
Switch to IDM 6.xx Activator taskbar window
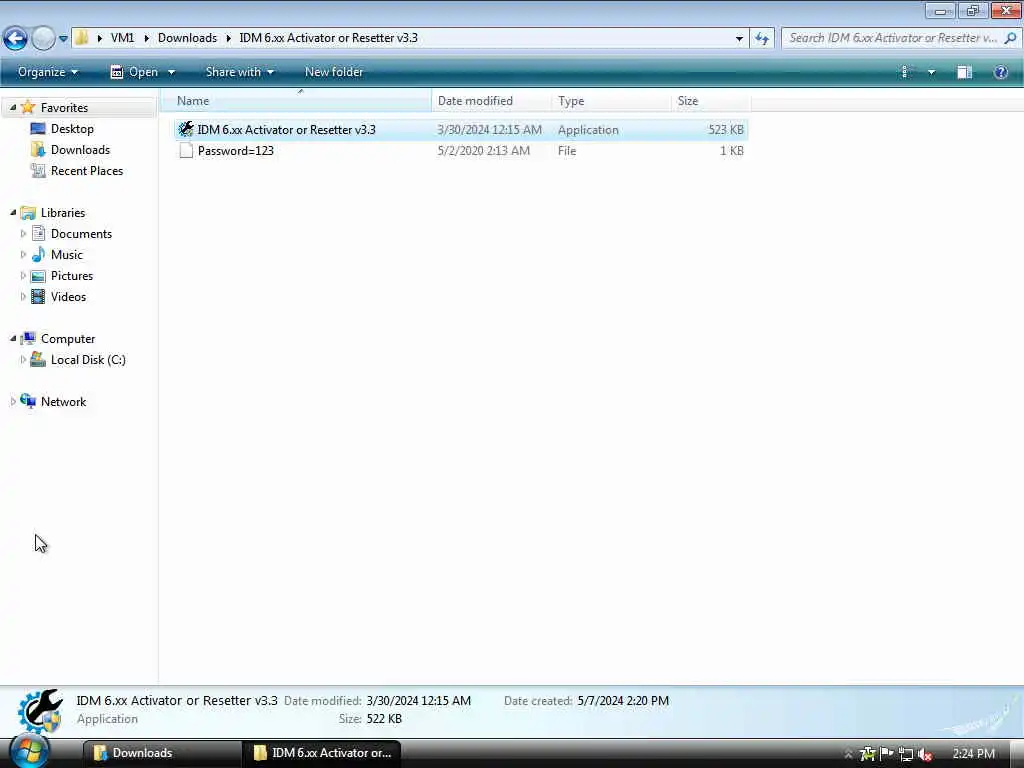tap(322, 753)
